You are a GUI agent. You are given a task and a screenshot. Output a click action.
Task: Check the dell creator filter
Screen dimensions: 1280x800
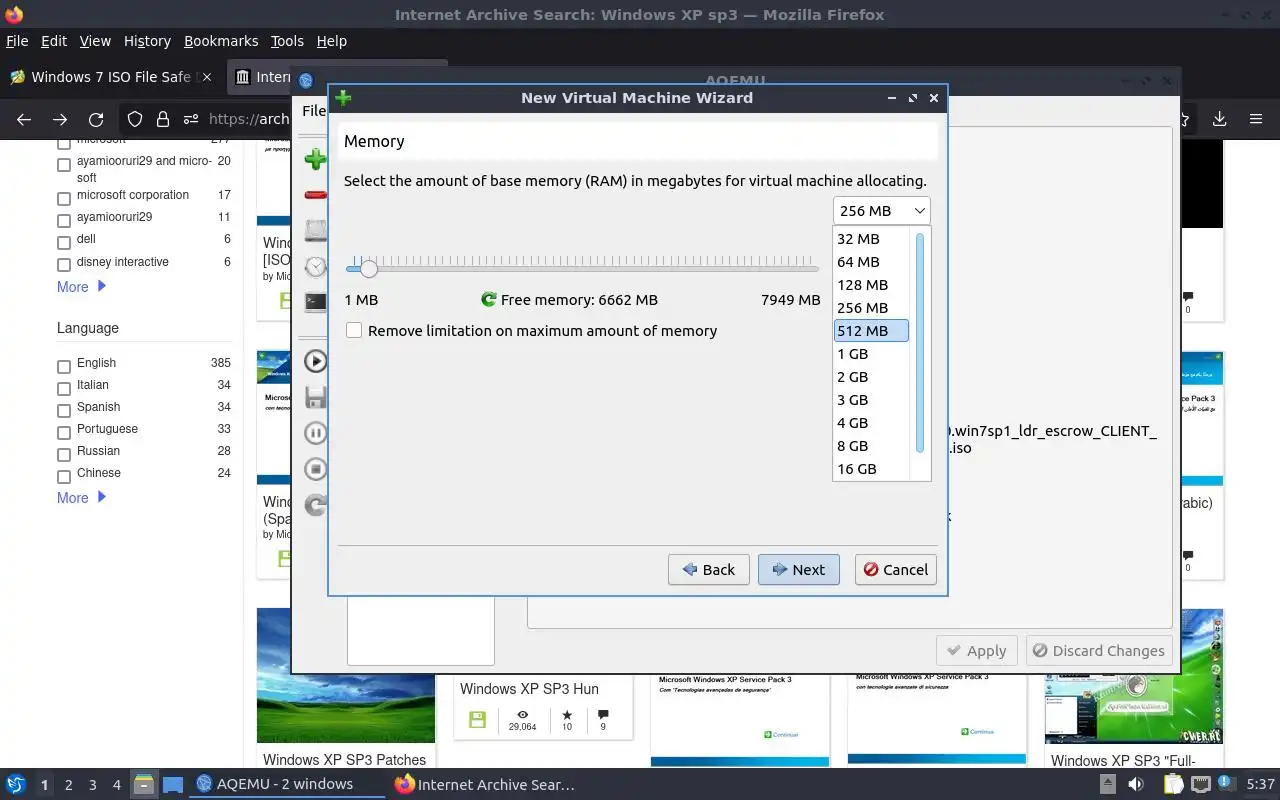(x=64, y=243)
